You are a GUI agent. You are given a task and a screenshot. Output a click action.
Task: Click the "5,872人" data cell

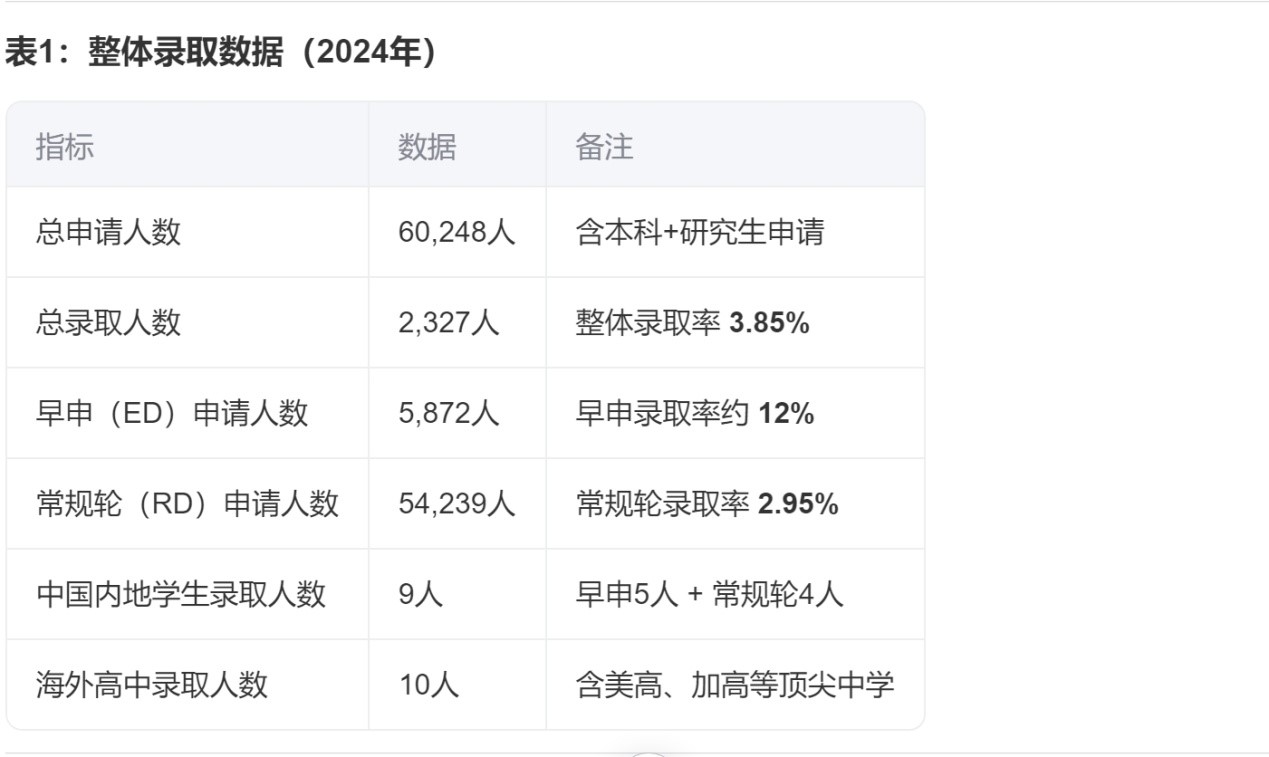[448, 413]
